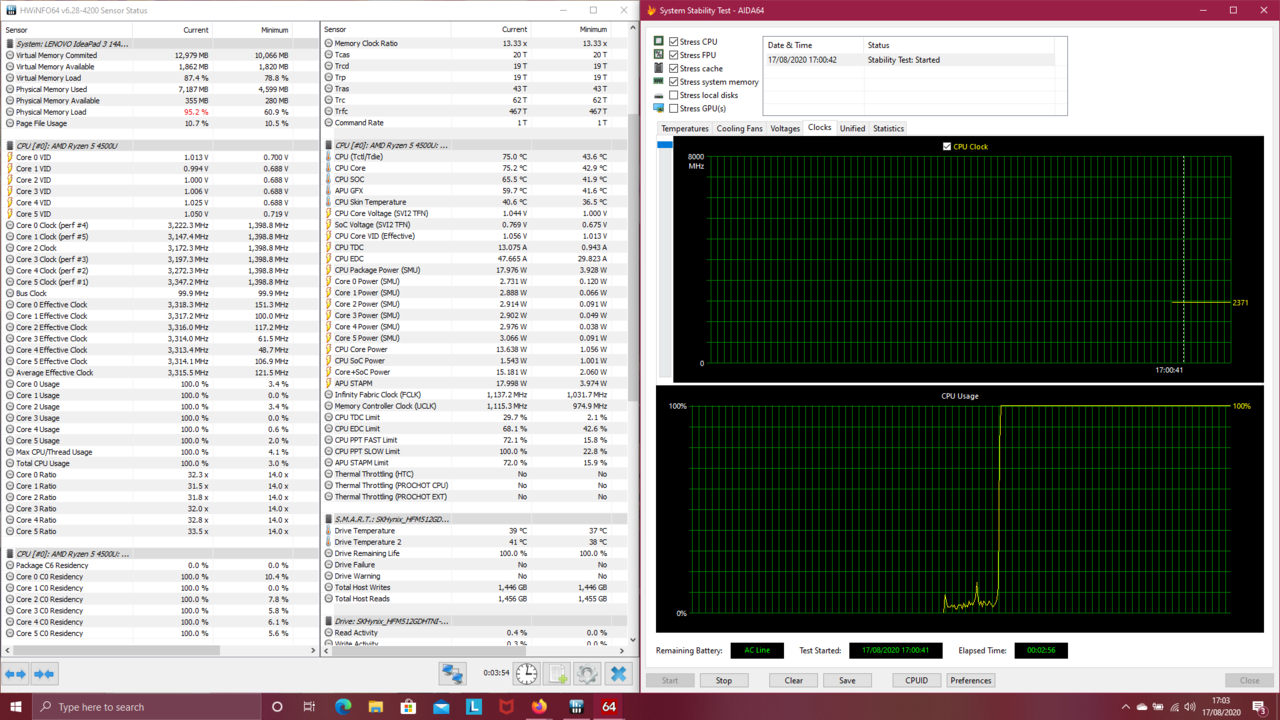Toggle the CPU Clock graph checkbox
Screen dimensions: 1280x720
[x=947, y=146]
